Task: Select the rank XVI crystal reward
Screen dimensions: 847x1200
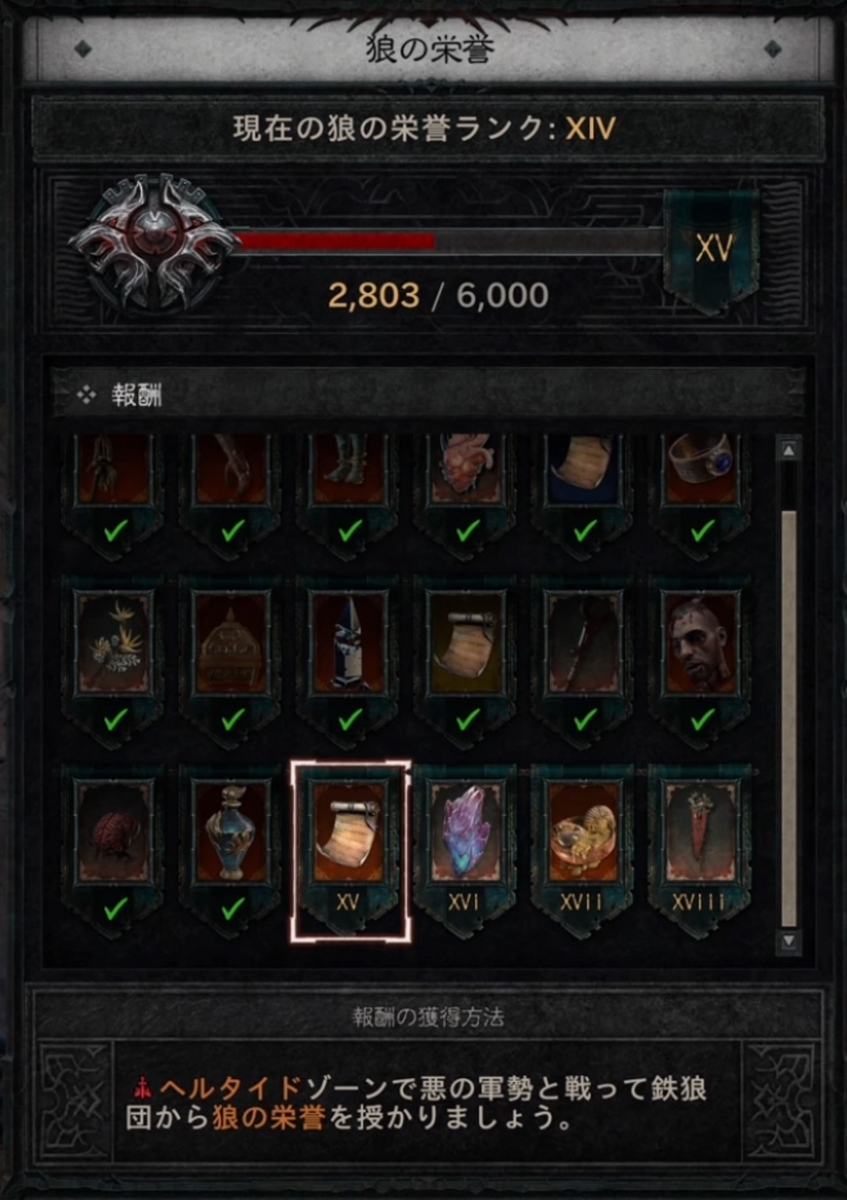Action: (x=466, y=850)
